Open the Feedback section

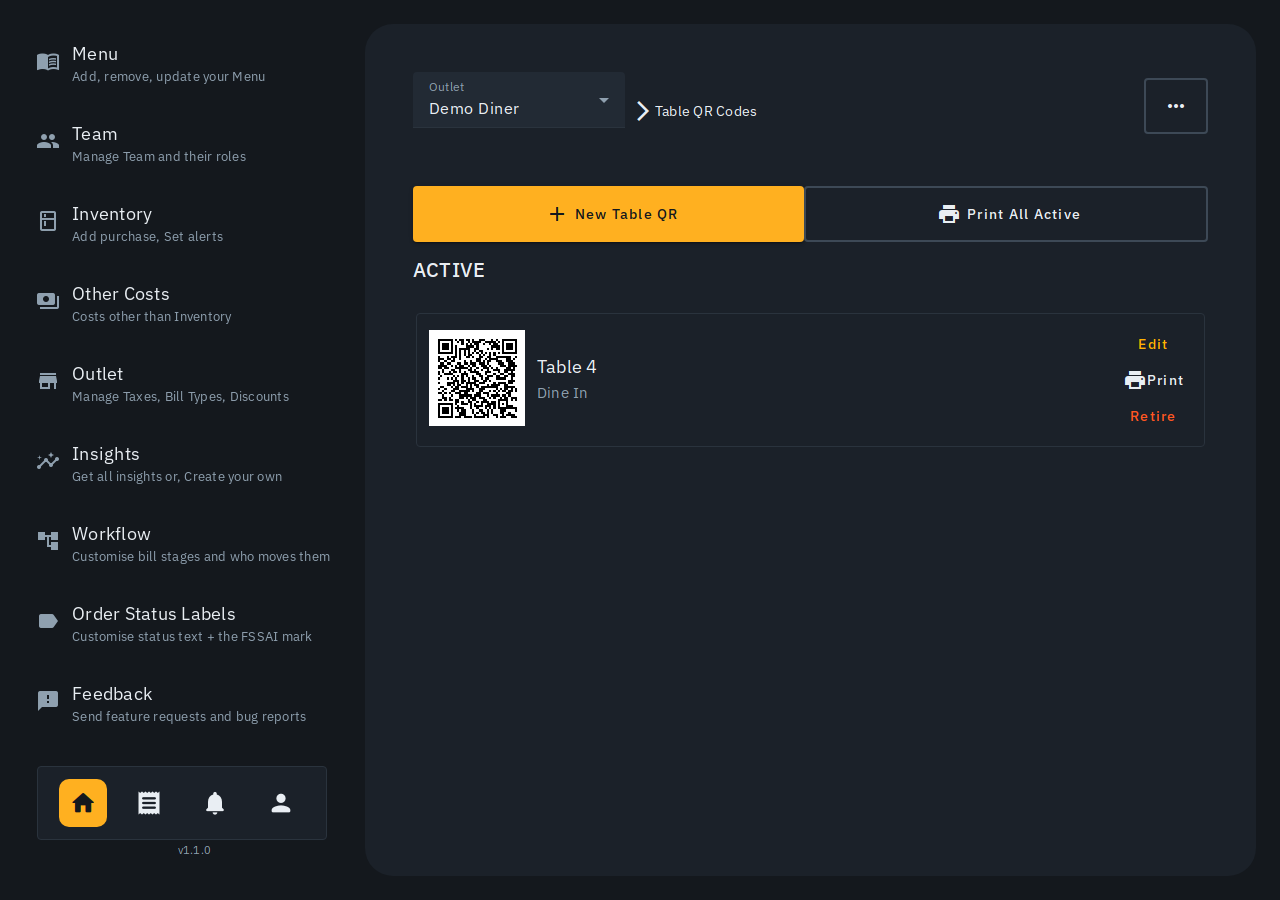click(182, 703)
